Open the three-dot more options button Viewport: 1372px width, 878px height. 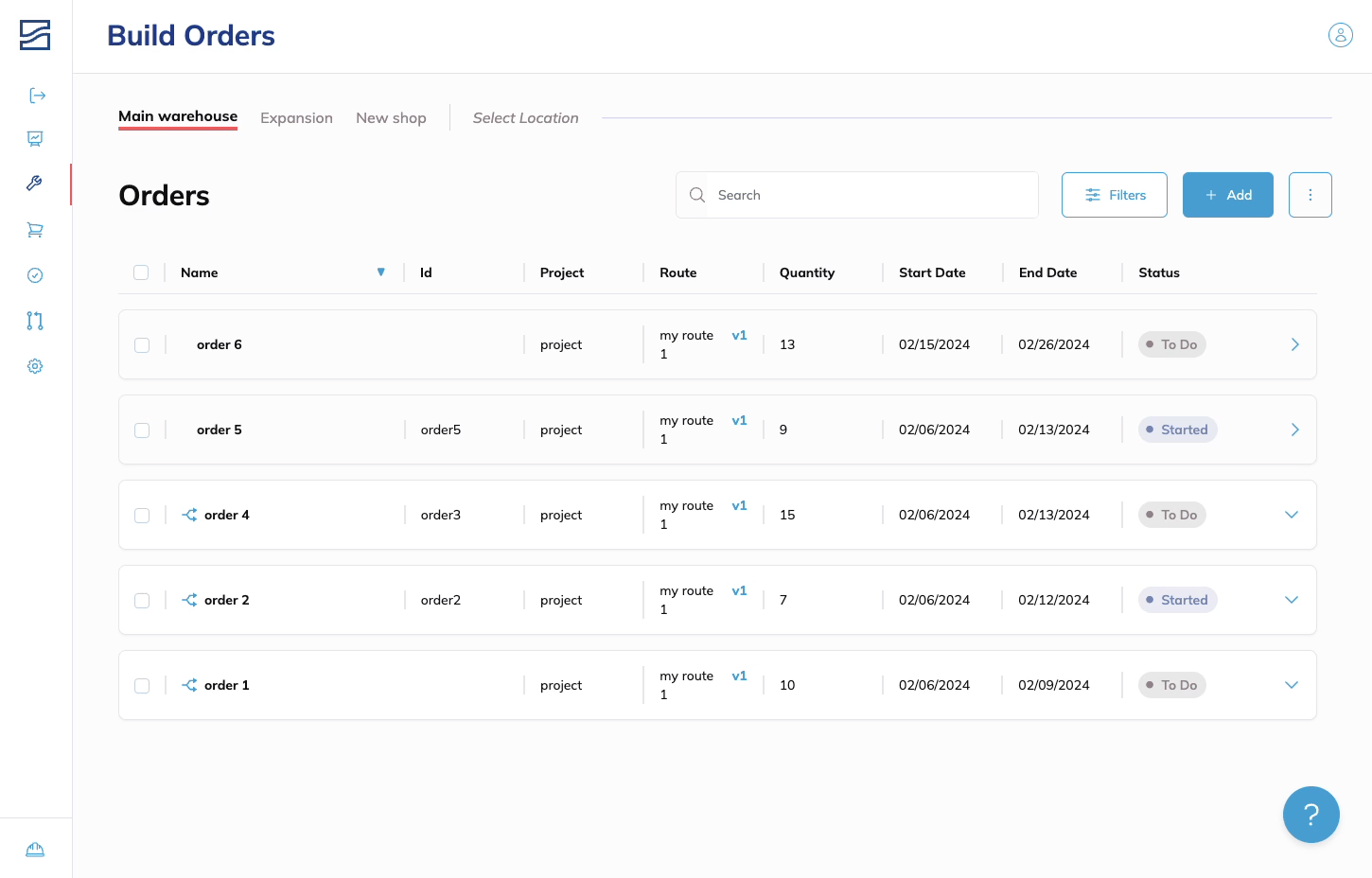[1310, 195]
